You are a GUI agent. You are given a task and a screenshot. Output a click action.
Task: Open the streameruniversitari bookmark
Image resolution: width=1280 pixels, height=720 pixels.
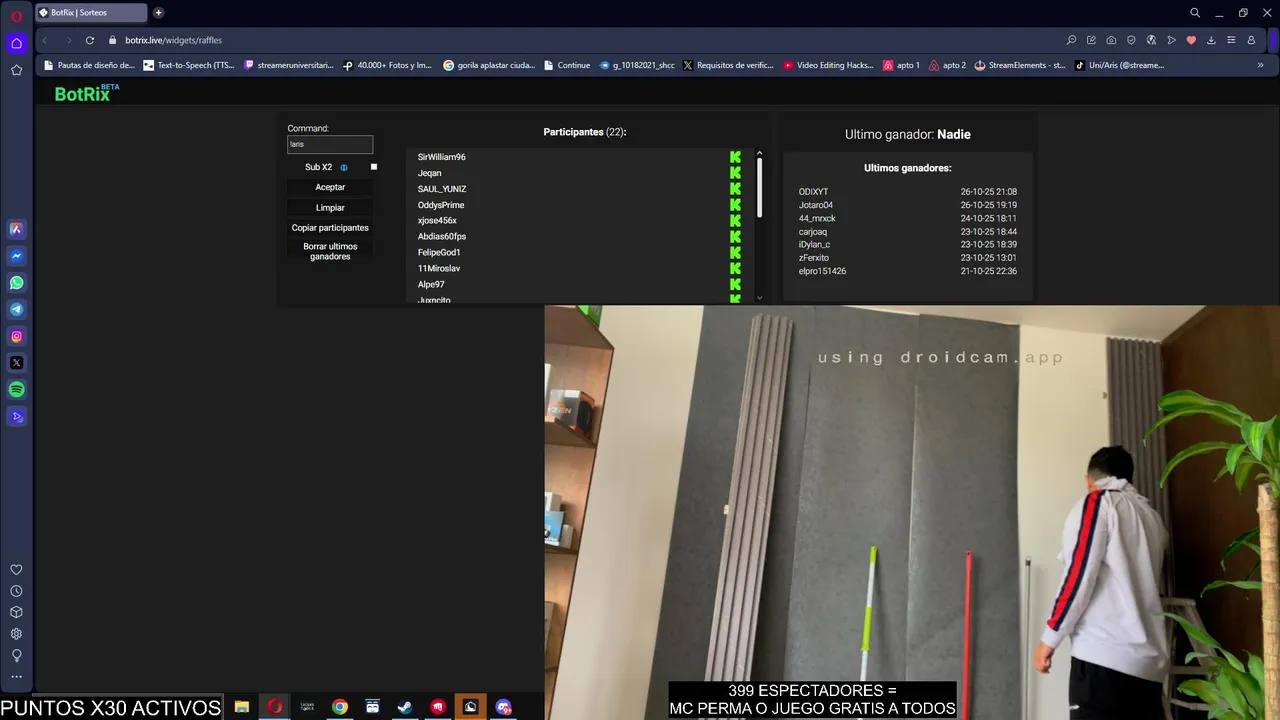point(289,65)
